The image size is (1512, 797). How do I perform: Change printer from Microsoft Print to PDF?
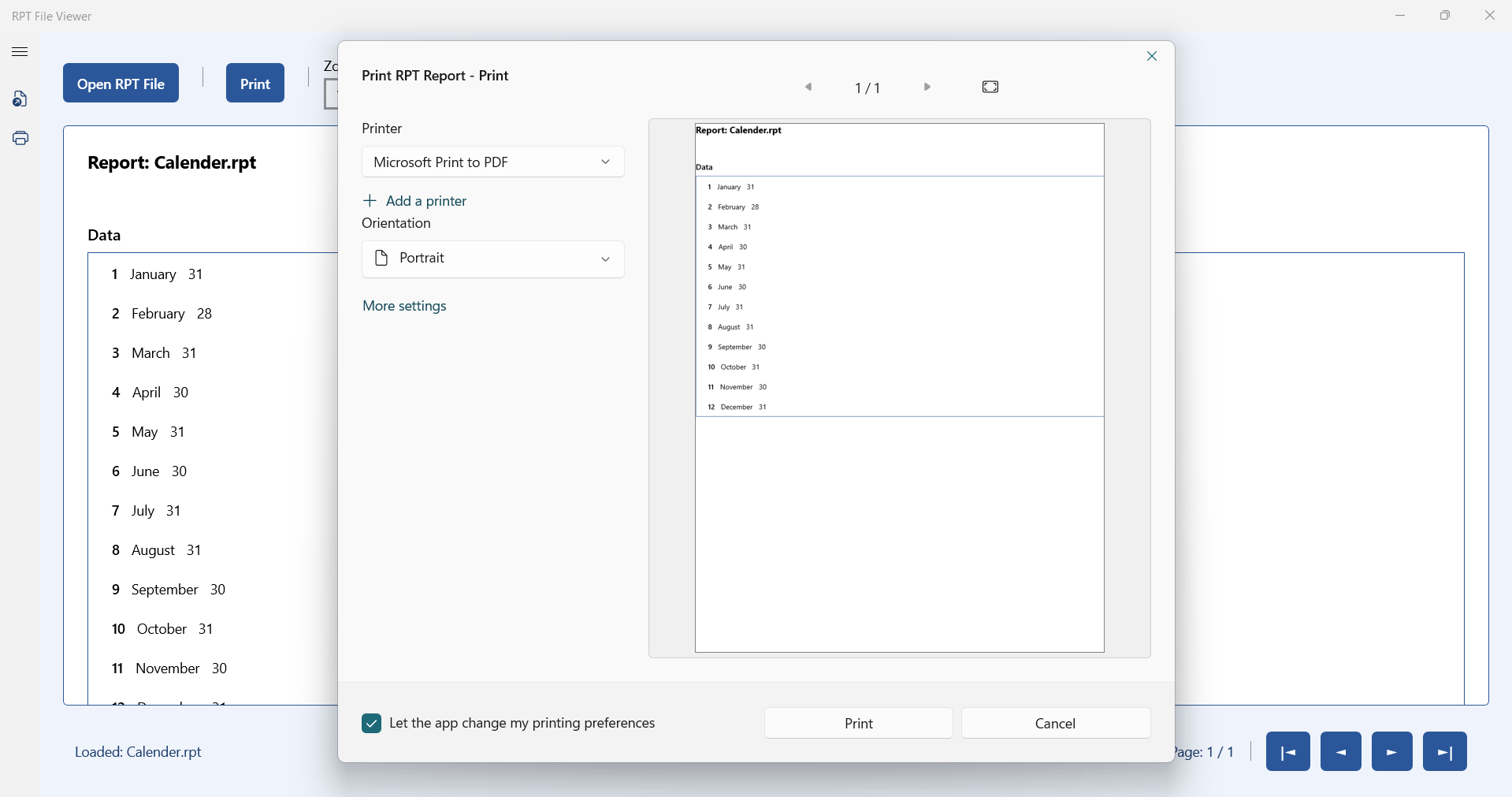492,162
